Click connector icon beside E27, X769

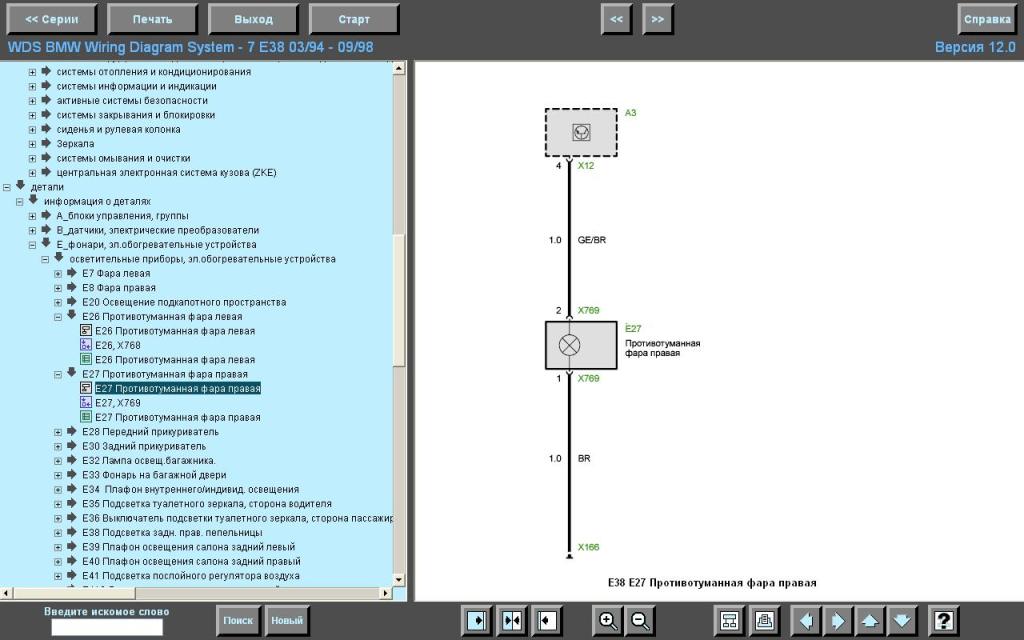coord(86,402)
